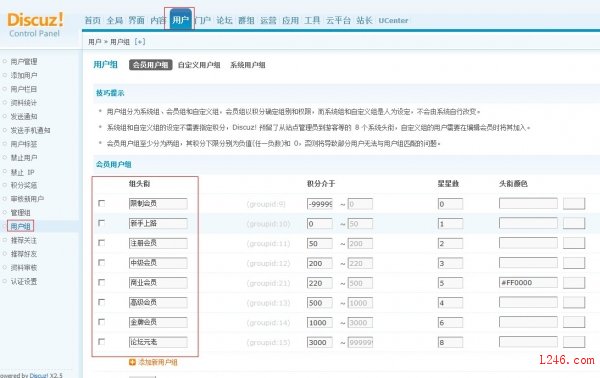The width and height of the screenshot is (600, 378).
Task: Open 推荐关注 in the sidebar
Action: pyautogui.click(x=24, y=240)
